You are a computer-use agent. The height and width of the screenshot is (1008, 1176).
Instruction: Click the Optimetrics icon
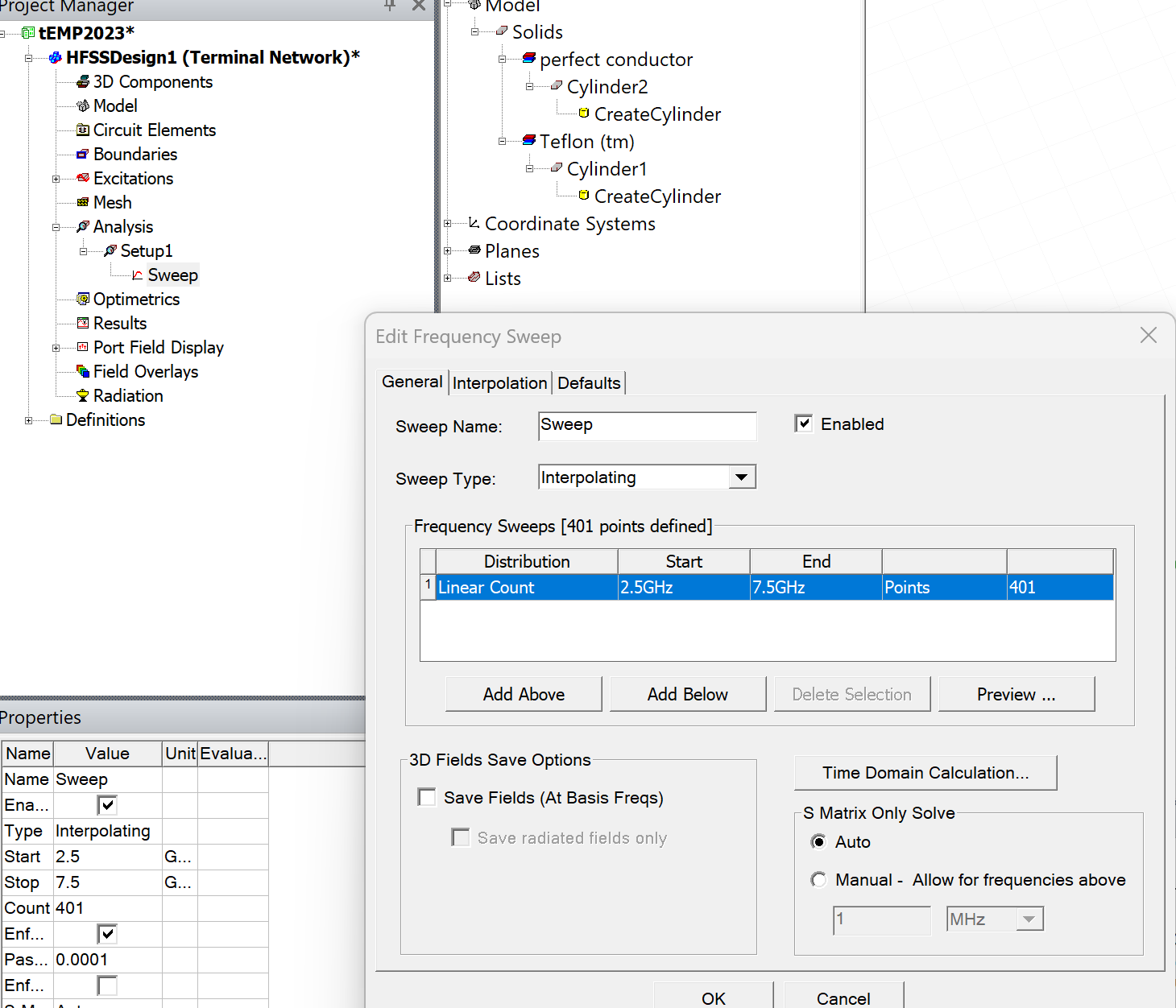tap(83, 299)
